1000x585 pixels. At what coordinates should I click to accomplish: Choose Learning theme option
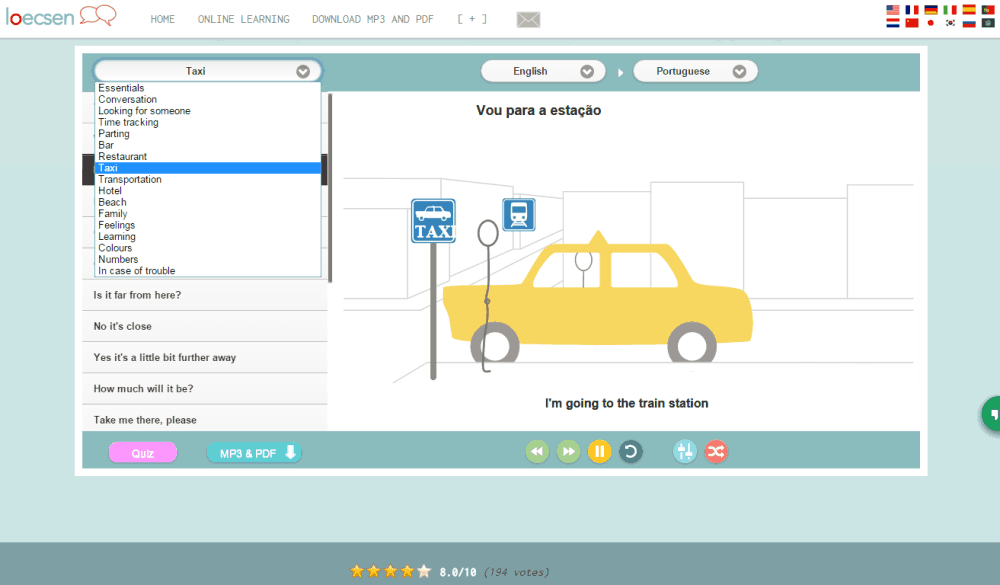click(x=208, y=237)
